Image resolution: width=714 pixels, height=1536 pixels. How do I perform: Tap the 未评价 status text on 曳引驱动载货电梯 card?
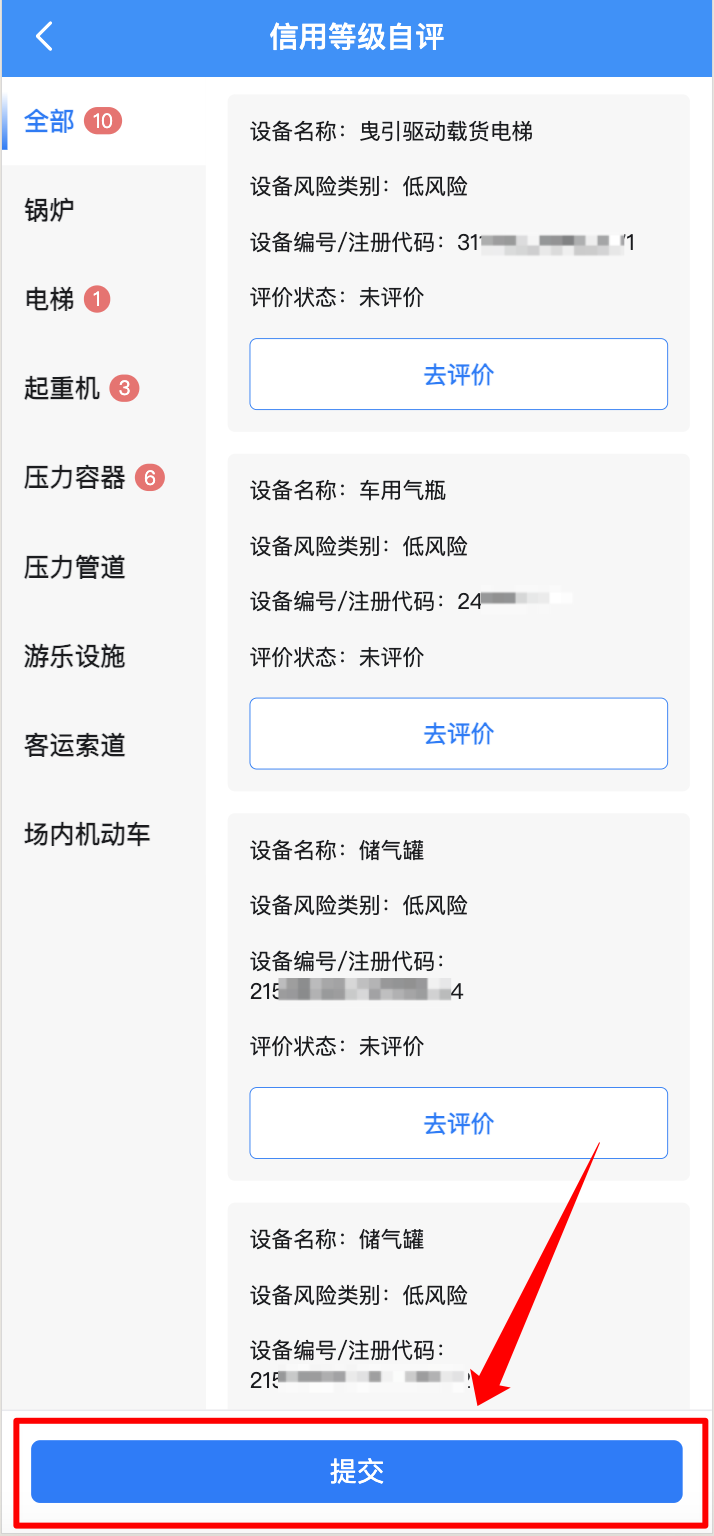point(391,295)
